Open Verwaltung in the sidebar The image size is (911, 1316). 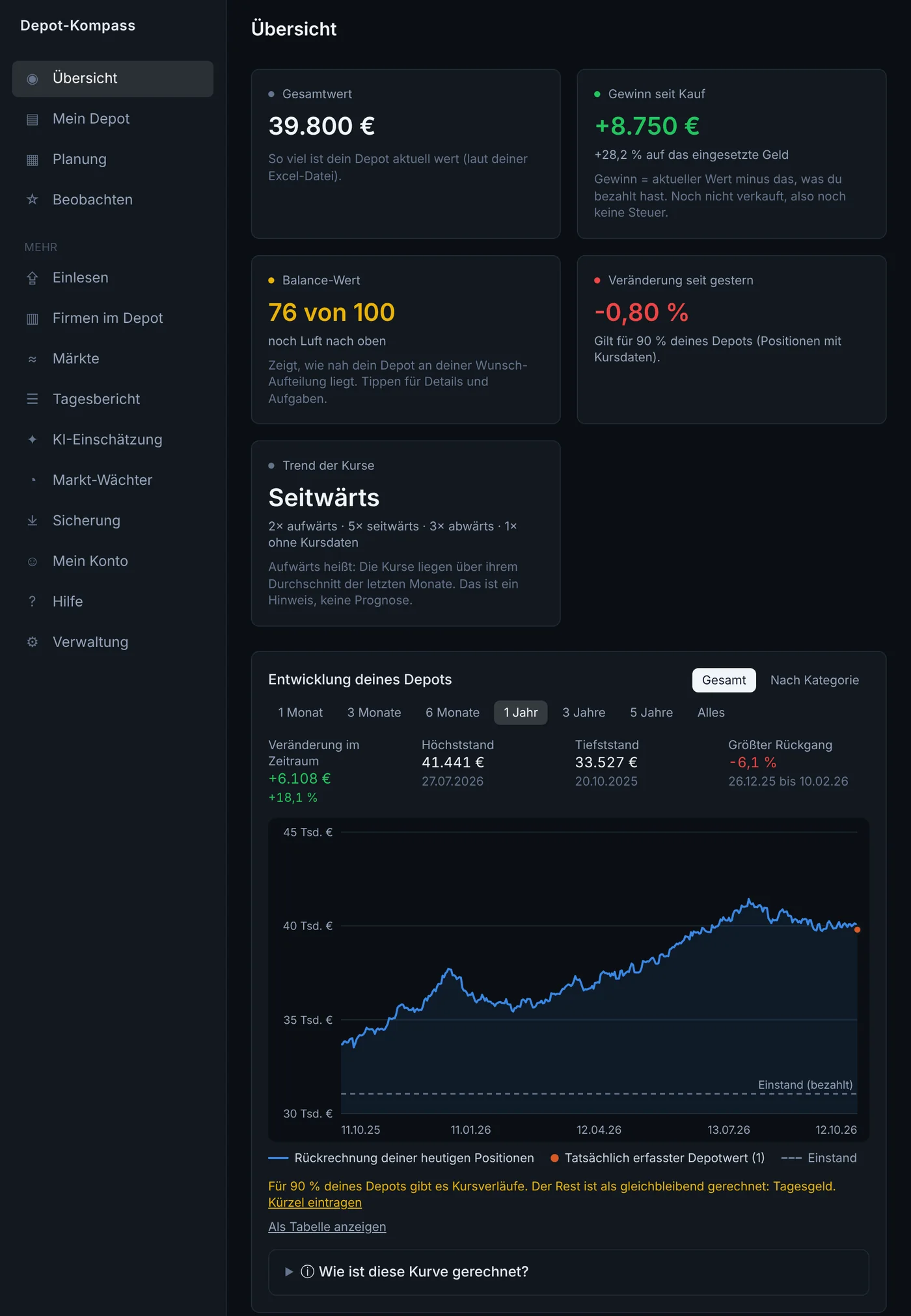pos(113,642)
